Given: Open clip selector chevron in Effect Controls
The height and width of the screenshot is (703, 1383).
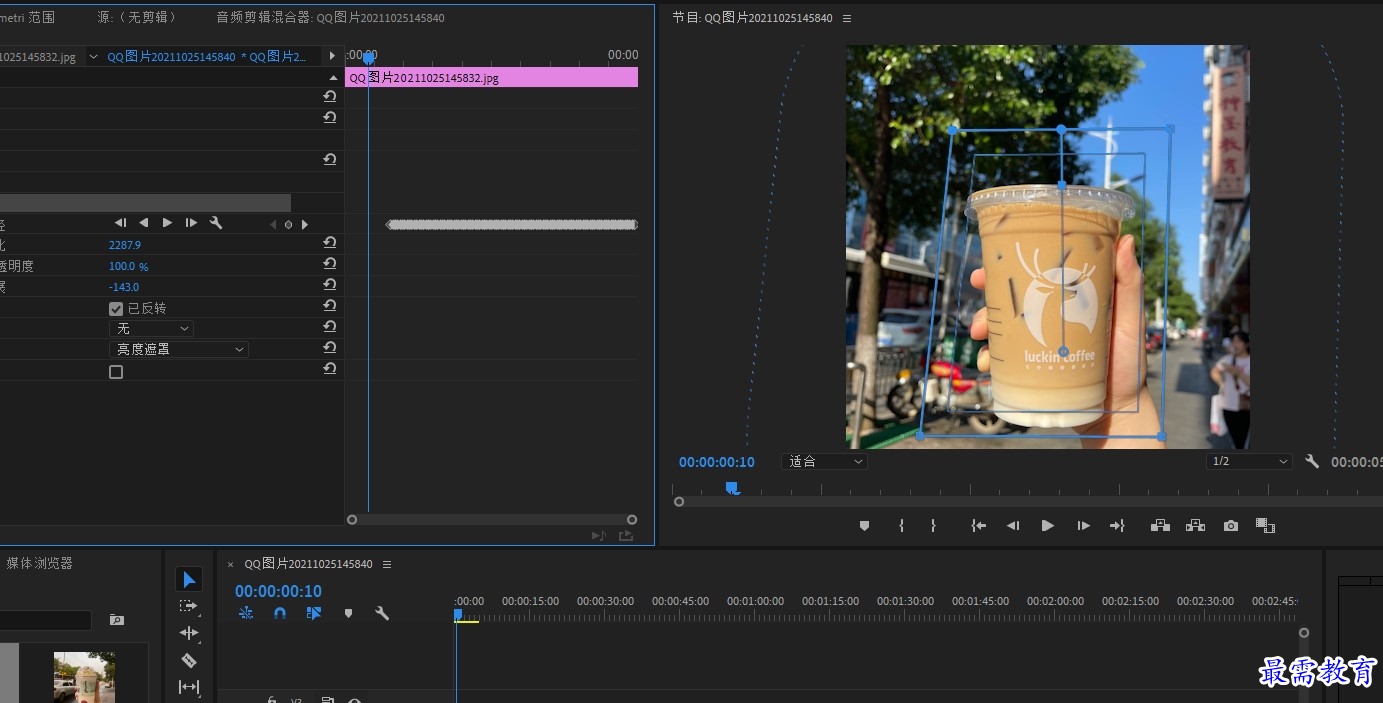Looking at the screenshot, I should point(94,57).
